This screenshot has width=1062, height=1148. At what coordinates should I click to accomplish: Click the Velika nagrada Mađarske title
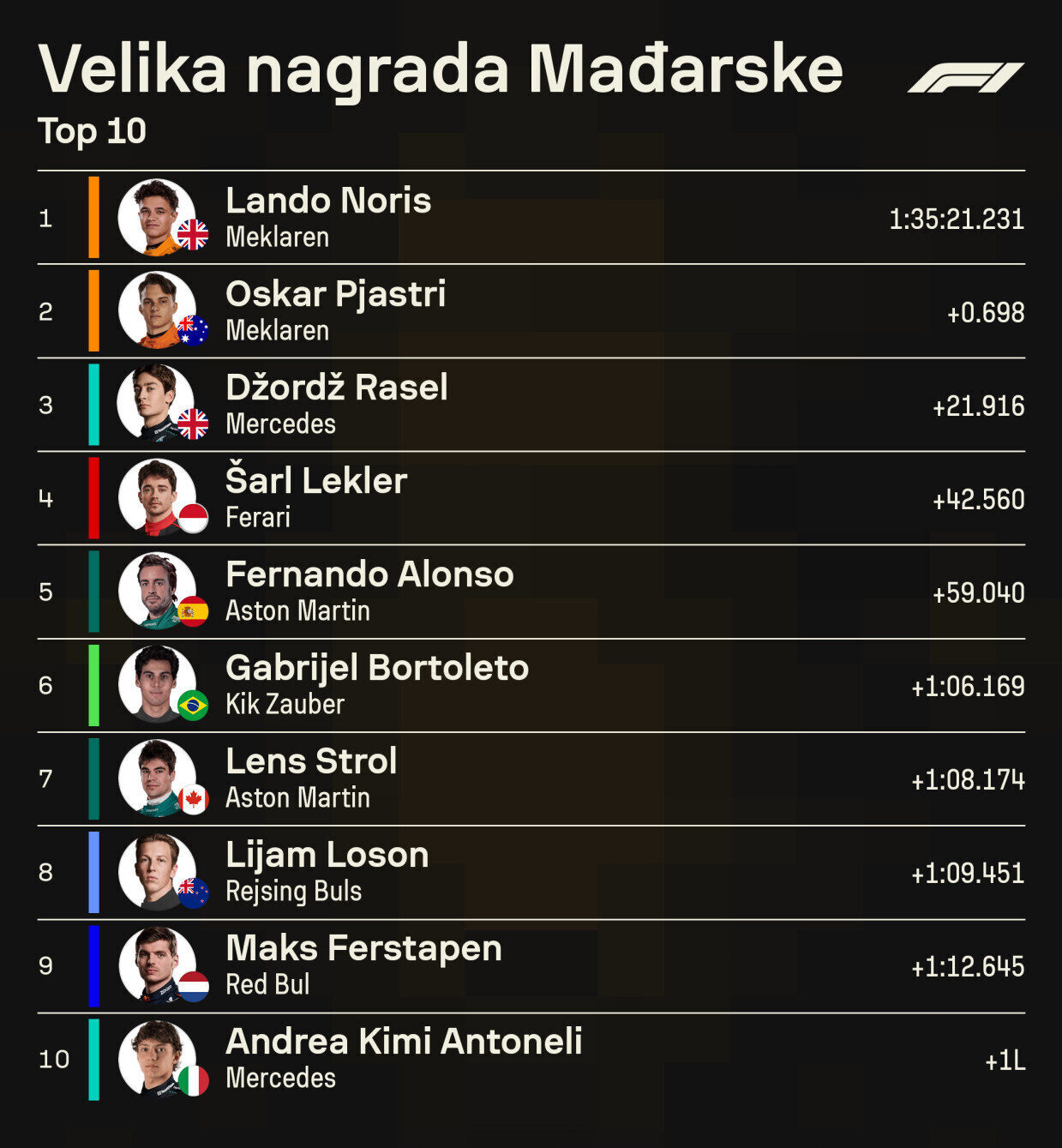point(441,69)
